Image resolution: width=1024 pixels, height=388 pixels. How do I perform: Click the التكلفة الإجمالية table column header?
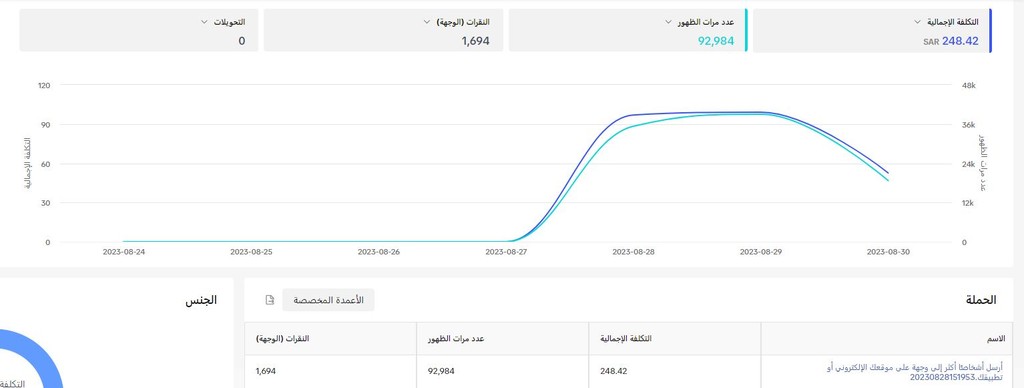[626, 339]
